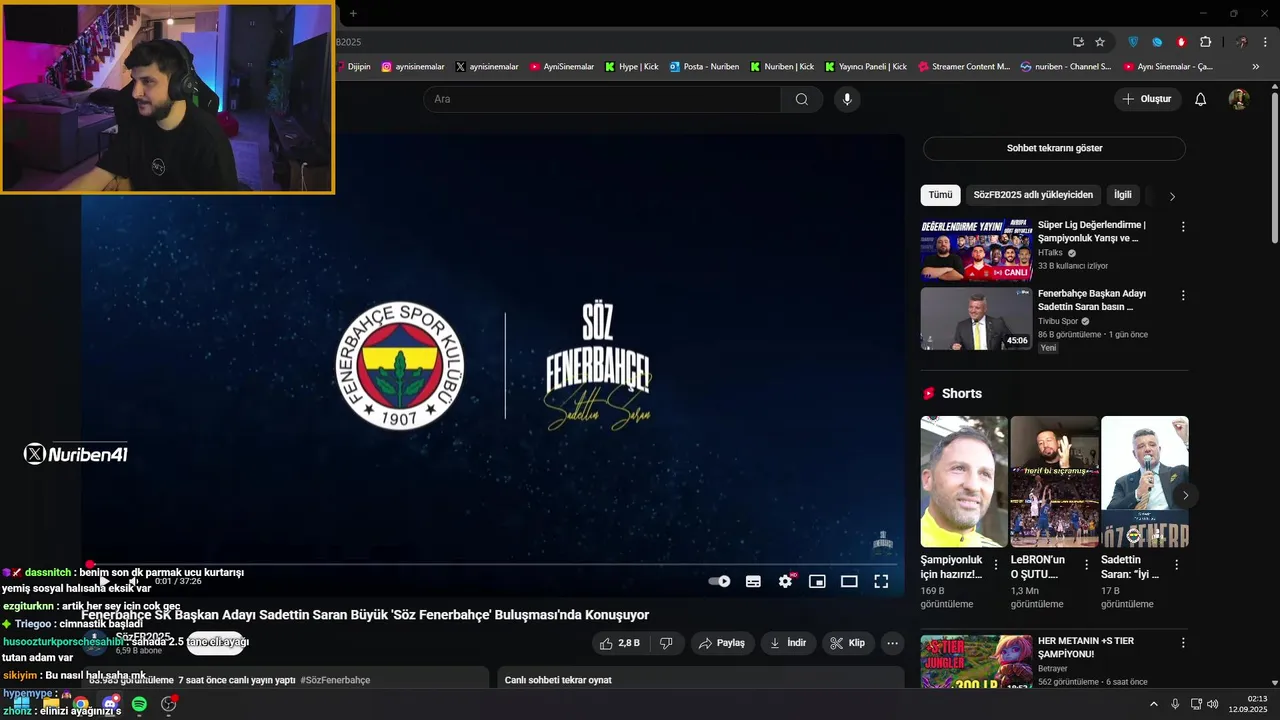1280x720 pixels.
Task: Open the browser extensions puzzle icon
Action: point(1205,42)
